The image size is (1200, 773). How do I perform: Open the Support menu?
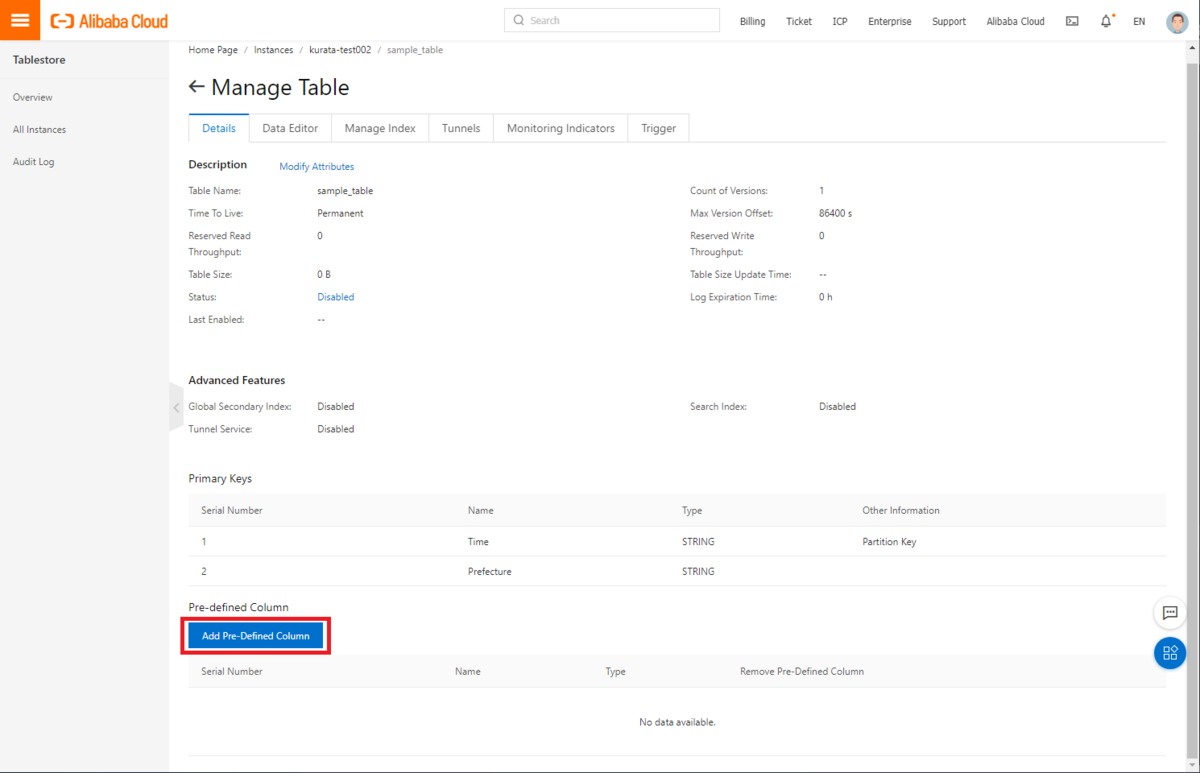[949, 21]
